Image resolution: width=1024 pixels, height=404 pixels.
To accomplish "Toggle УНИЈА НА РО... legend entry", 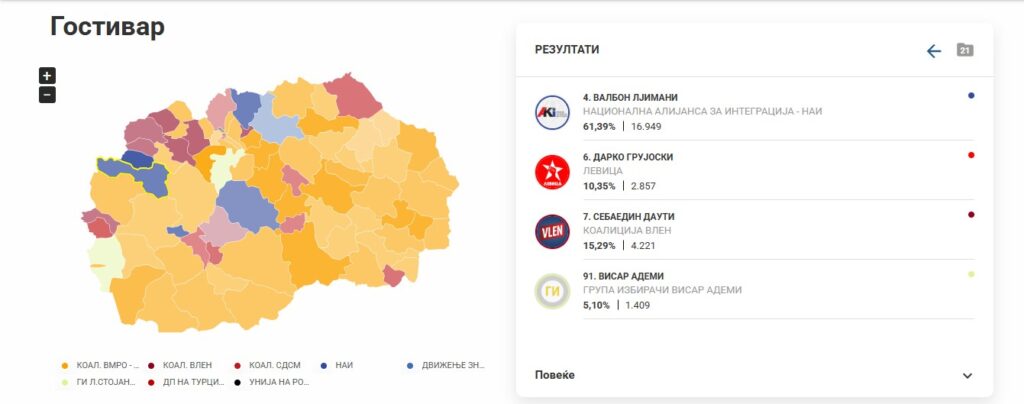I will pos(268,382).
